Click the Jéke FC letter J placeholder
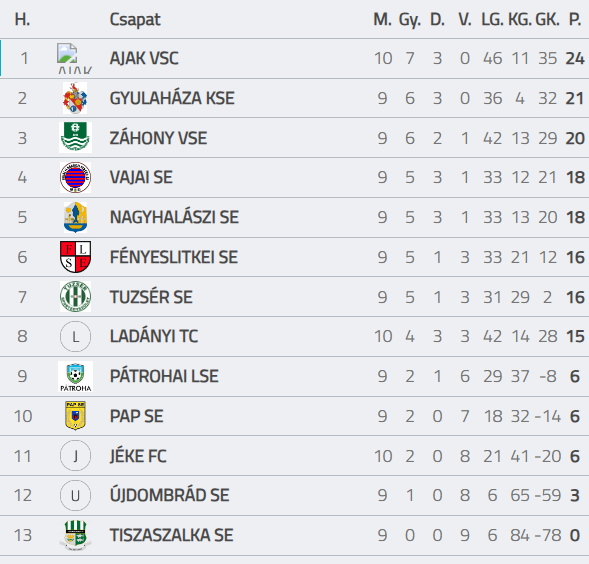The height and width of the screenshot is (564, 589). pos(75,456)
